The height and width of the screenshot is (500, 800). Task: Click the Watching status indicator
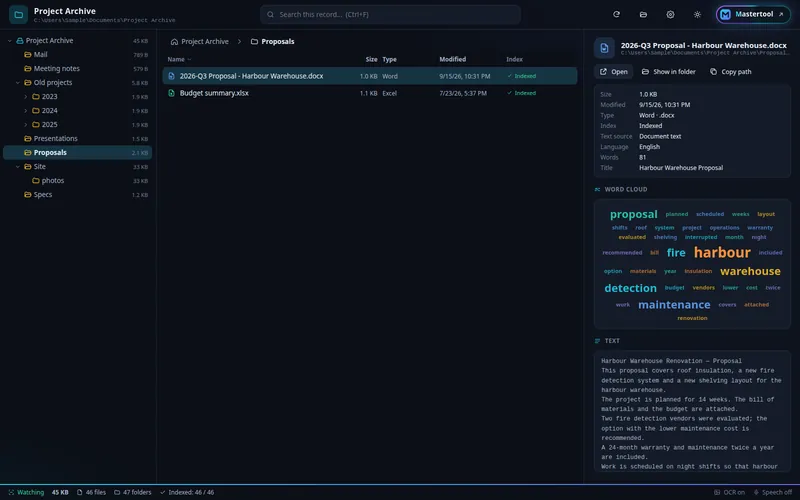[x=26, y=492]
